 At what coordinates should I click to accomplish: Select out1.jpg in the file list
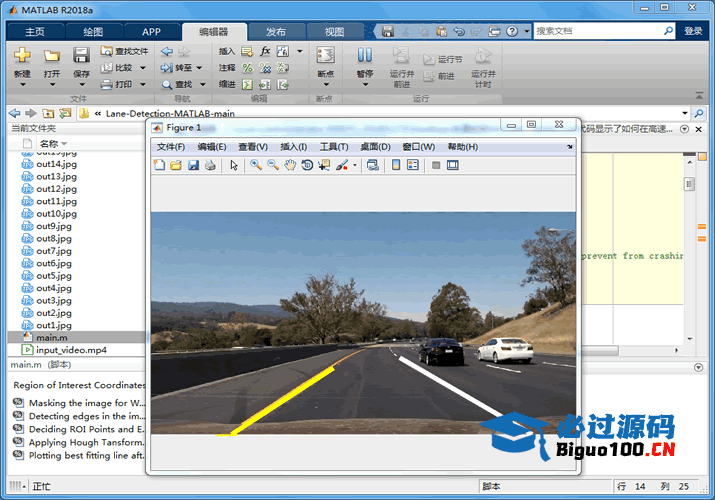(x=77, y=325)
